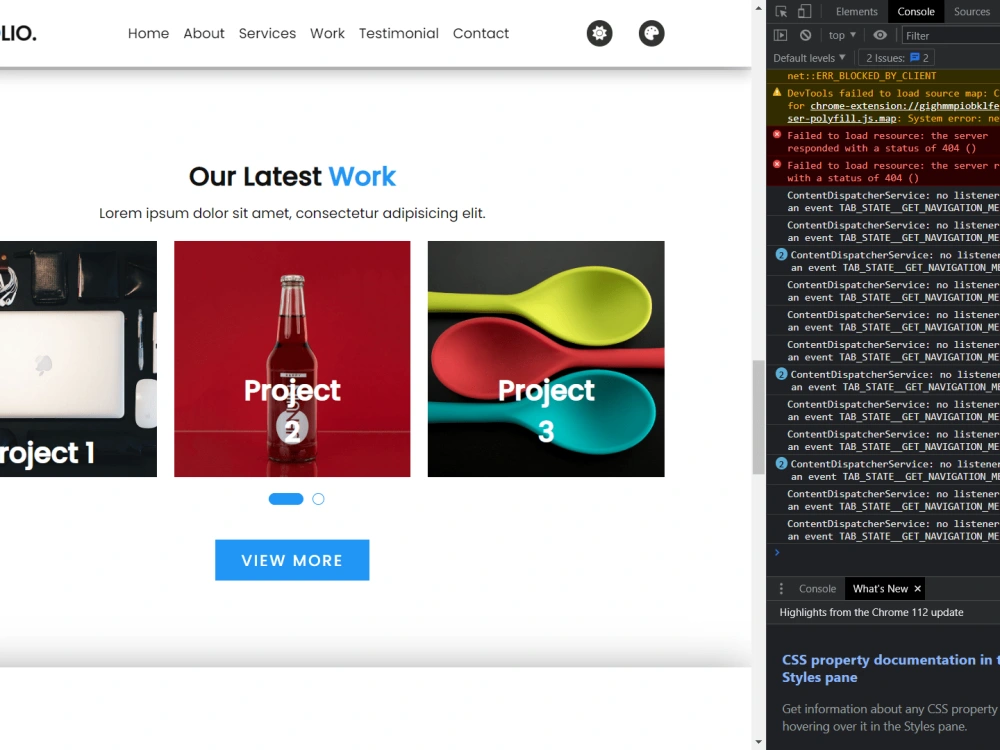Select the Console tab in the drawer
This screenshot has width=1000, height=750.
[x=817, y=589]
